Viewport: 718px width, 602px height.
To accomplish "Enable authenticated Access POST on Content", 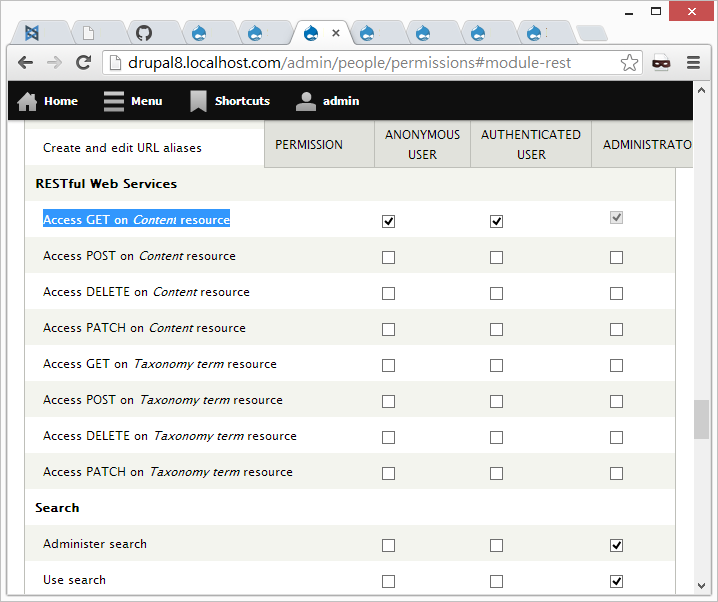I will point(496,257).
